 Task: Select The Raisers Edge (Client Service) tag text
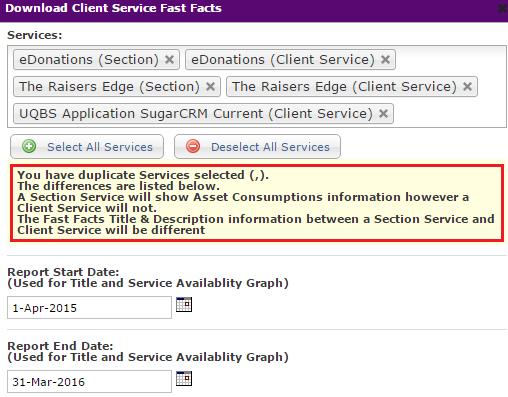click(344, 87)
